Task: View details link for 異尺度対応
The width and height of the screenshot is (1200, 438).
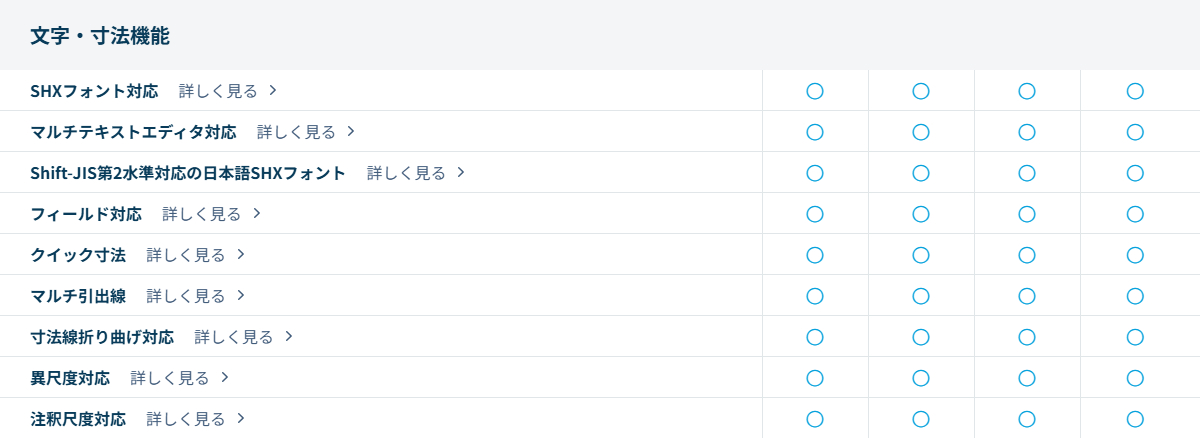Action: click(169, 378)
